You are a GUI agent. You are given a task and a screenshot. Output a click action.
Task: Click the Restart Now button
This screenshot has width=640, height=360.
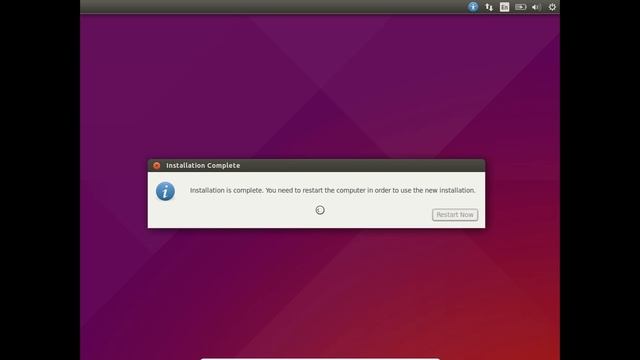pos(455,215)
